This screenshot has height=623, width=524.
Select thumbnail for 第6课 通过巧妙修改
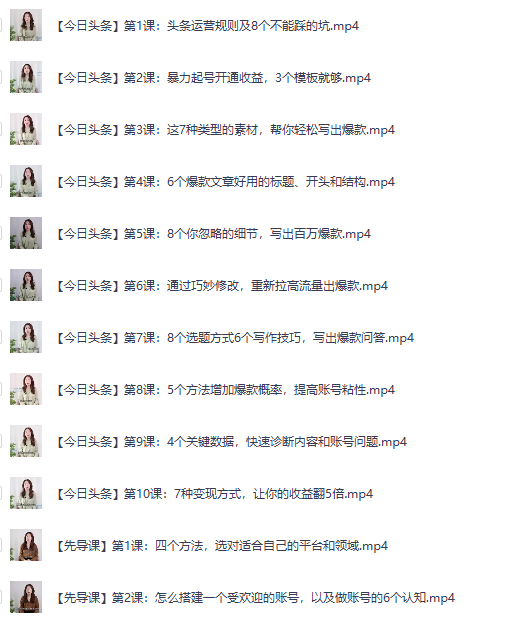coord(26,285)
